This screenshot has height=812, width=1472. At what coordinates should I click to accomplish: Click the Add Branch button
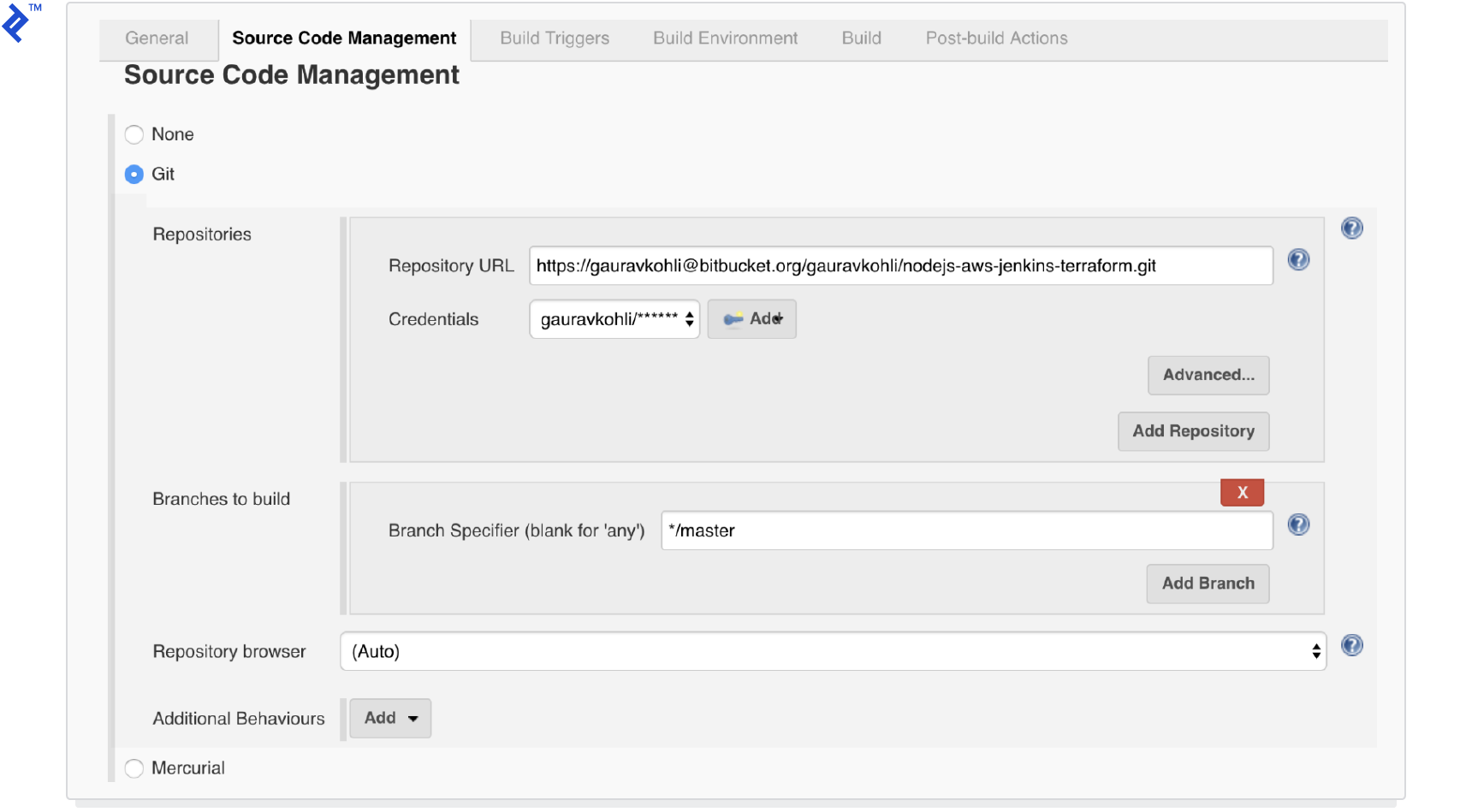[x=1207, y=583]
